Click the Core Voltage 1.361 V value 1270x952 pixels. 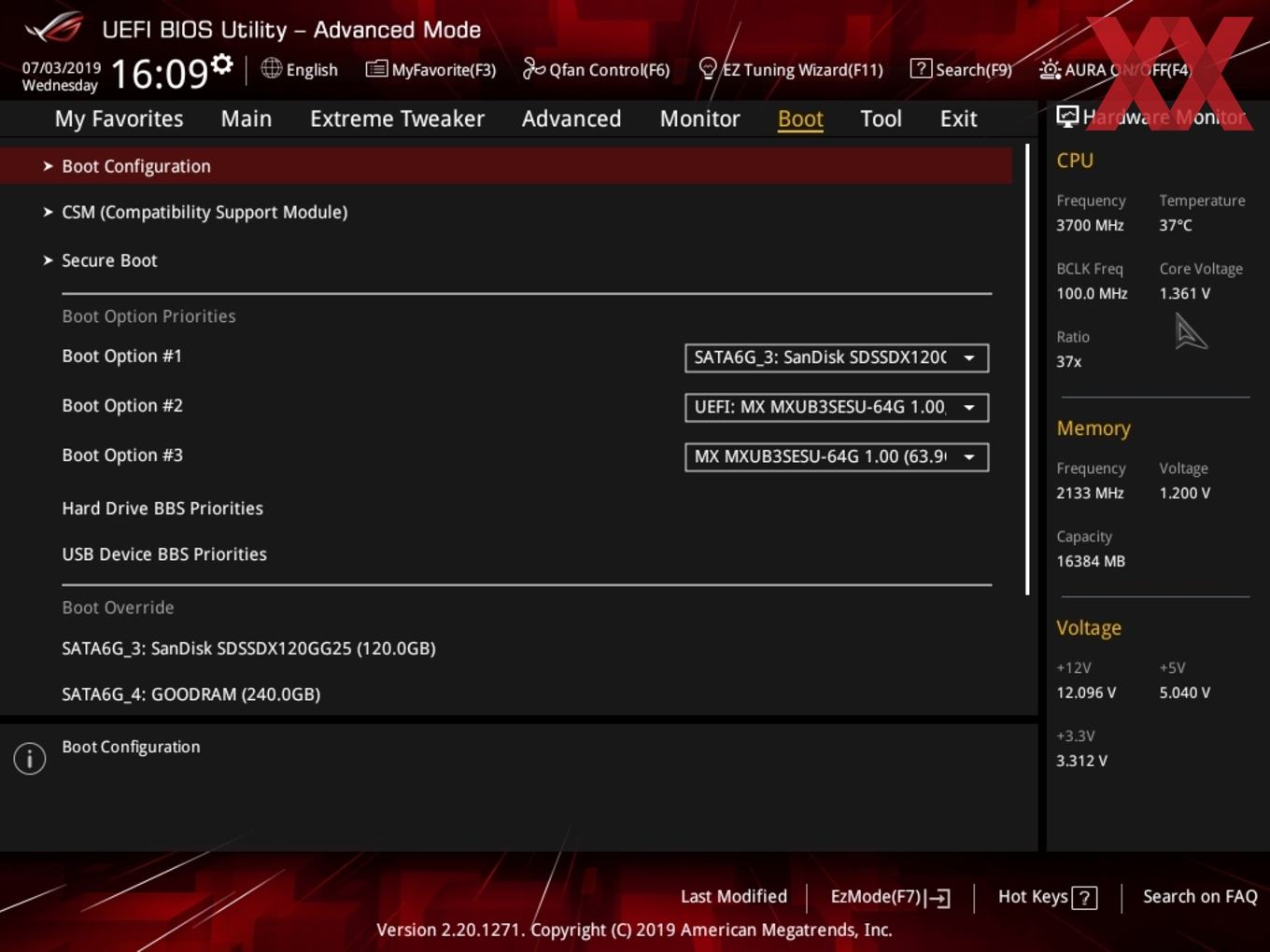[1184, 294]
